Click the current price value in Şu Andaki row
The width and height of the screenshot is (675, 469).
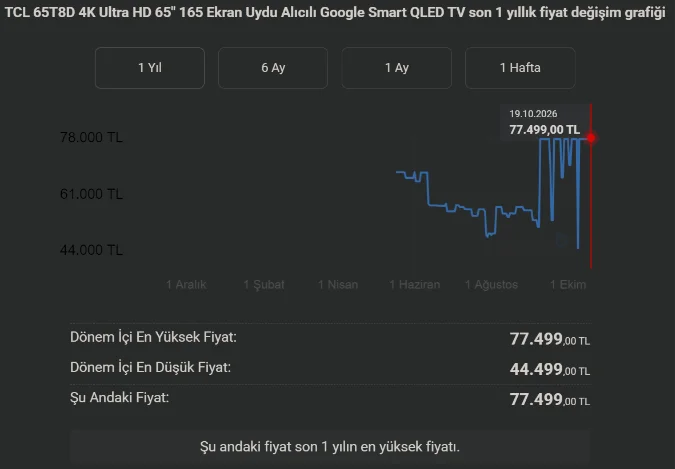[x=550, y=400]
